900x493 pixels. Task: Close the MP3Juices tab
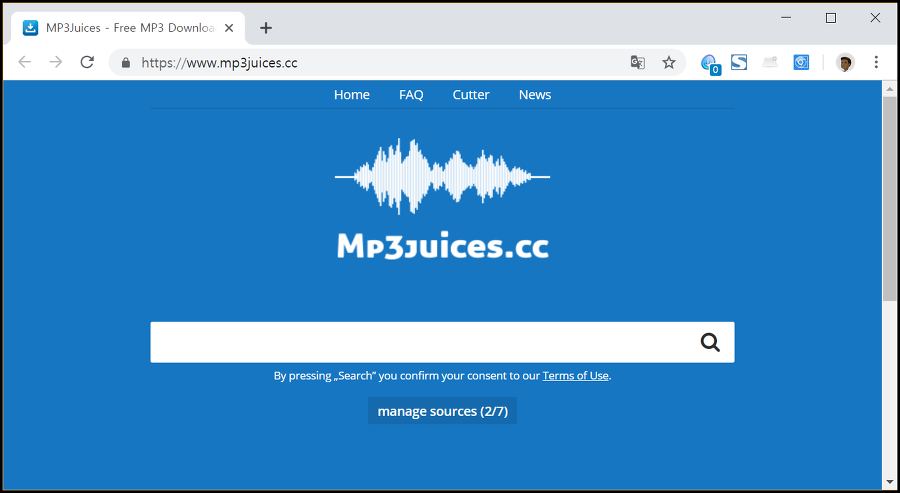coord(229,28)
